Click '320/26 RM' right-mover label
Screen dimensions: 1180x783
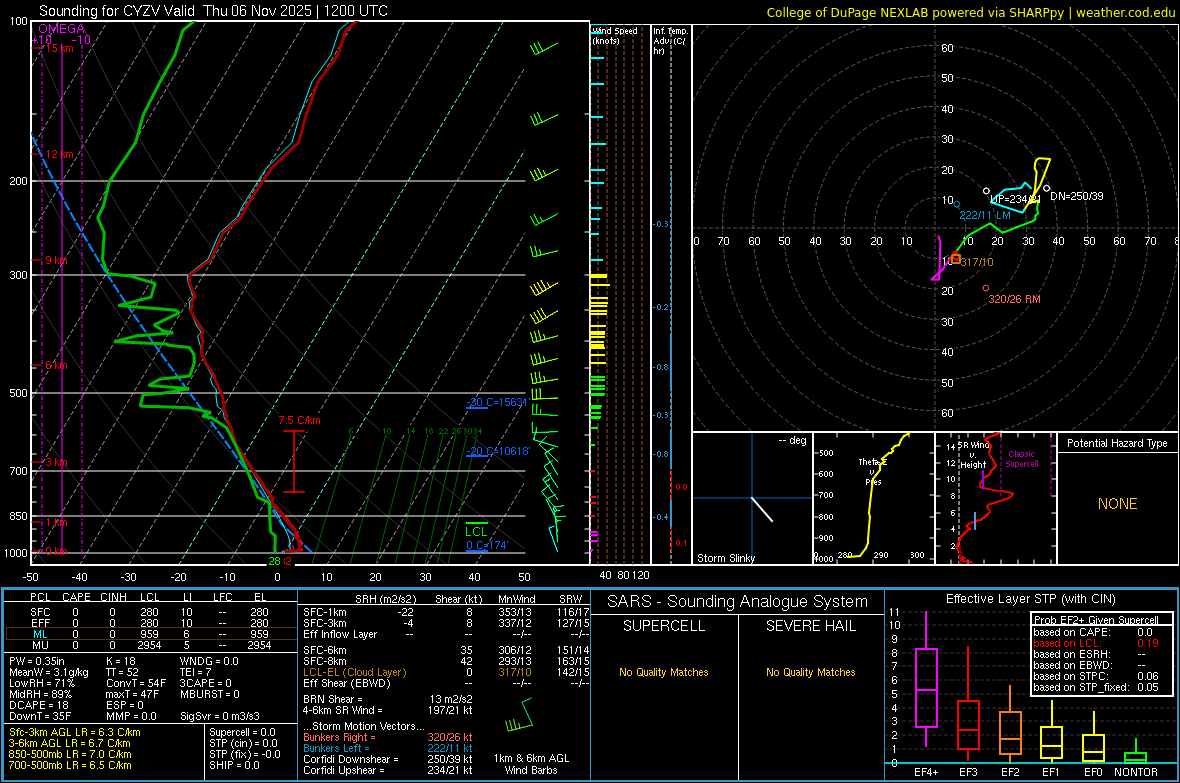pyautogui.click(x=1014, y=299)
